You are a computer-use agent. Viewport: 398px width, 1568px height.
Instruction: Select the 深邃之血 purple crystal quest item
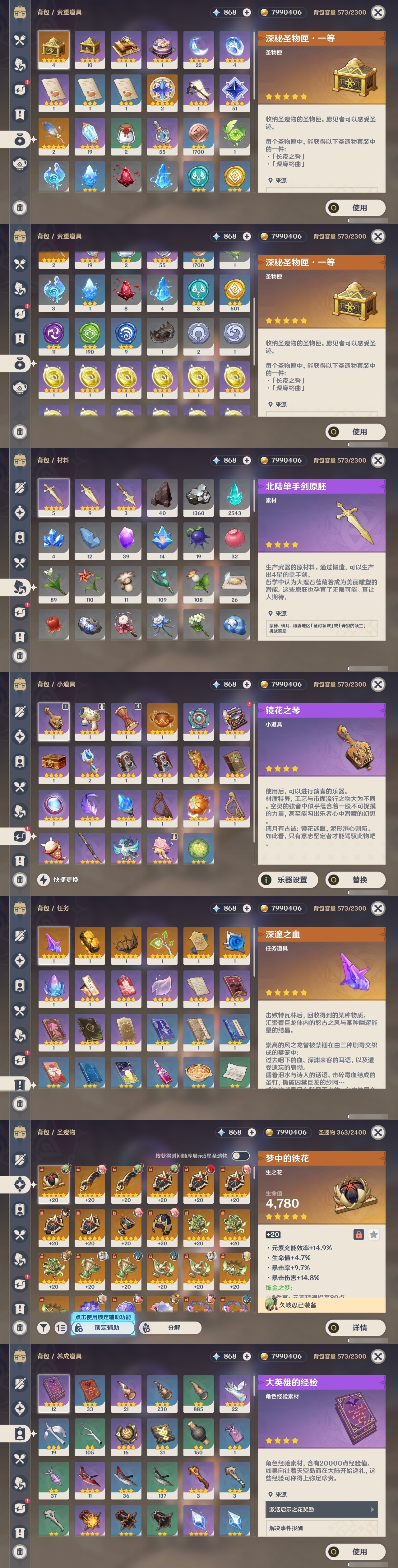pos(53,945)
